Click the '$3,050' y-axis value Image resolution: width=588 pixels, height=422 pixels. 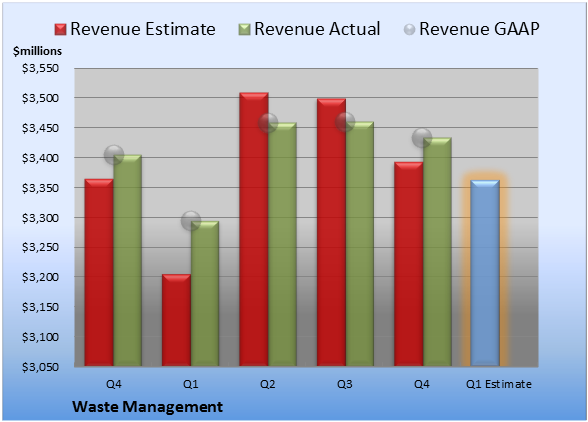[40, 367]
